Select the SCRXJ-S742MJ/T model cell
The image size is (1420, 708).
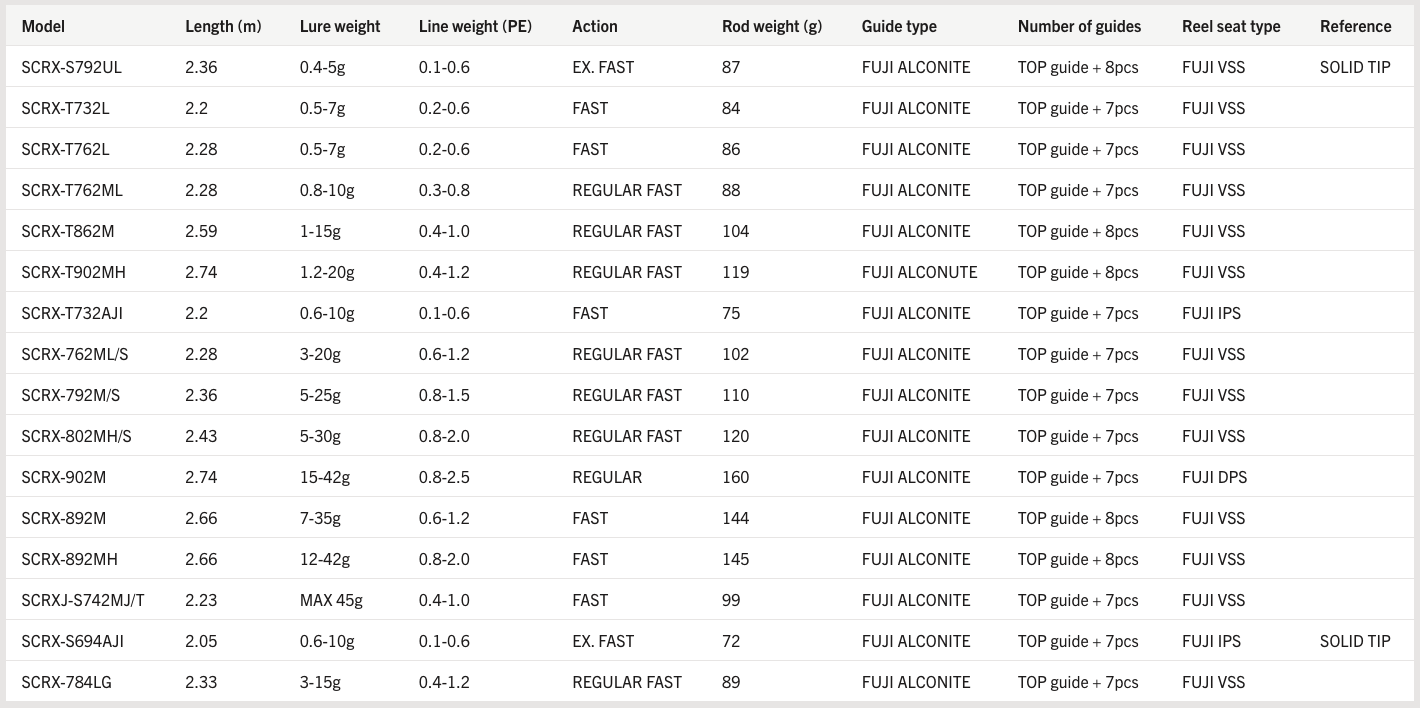point(83,600)
